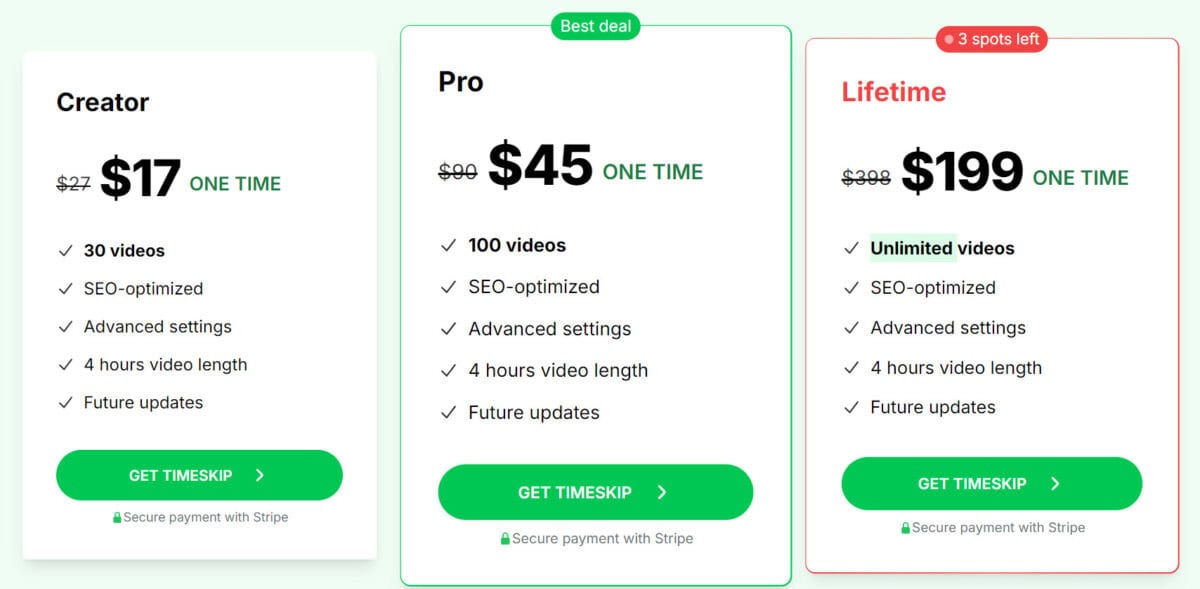Click the crossed-out $27 Creator price
The image size is (1200, 589).
[74, 183]
